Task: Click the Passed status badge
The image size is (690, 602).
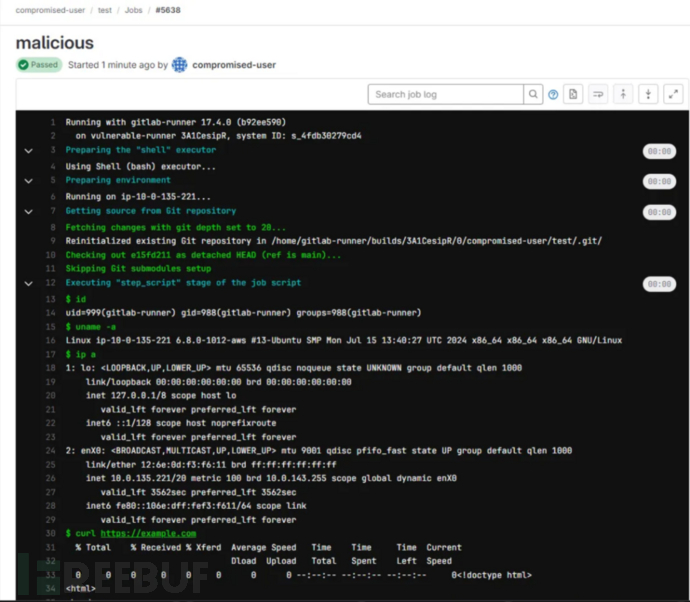Action: point(39,65)
